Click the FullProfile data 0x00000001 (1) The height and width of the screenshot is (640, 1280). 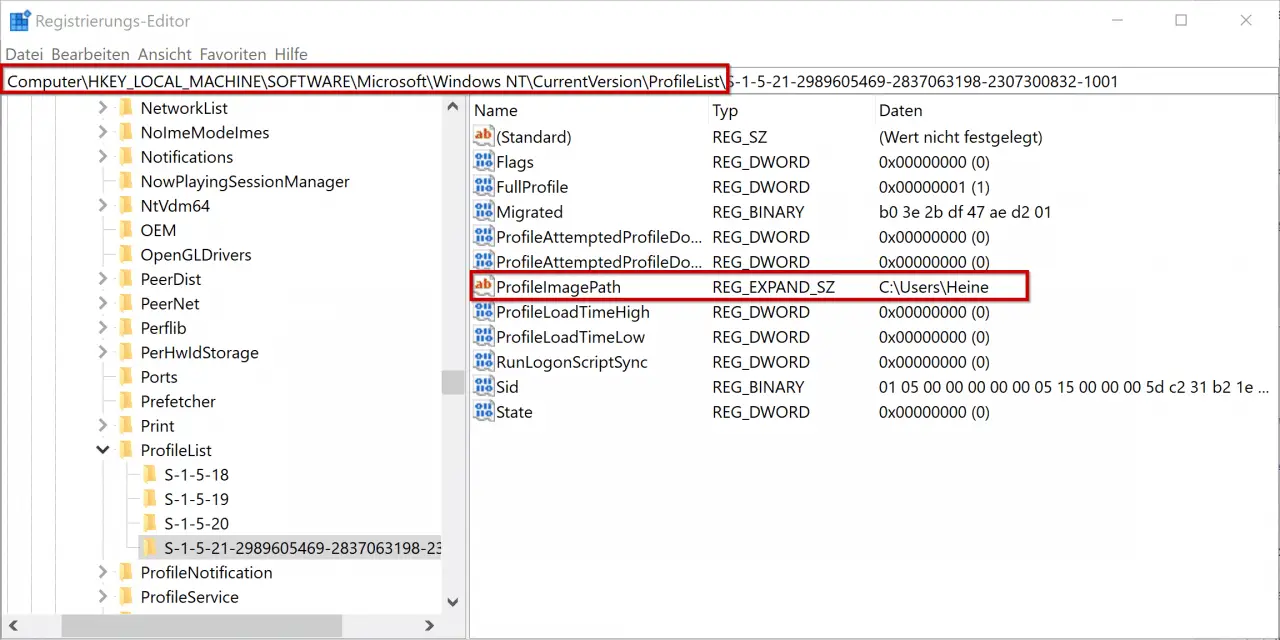[x=934, y=187]
